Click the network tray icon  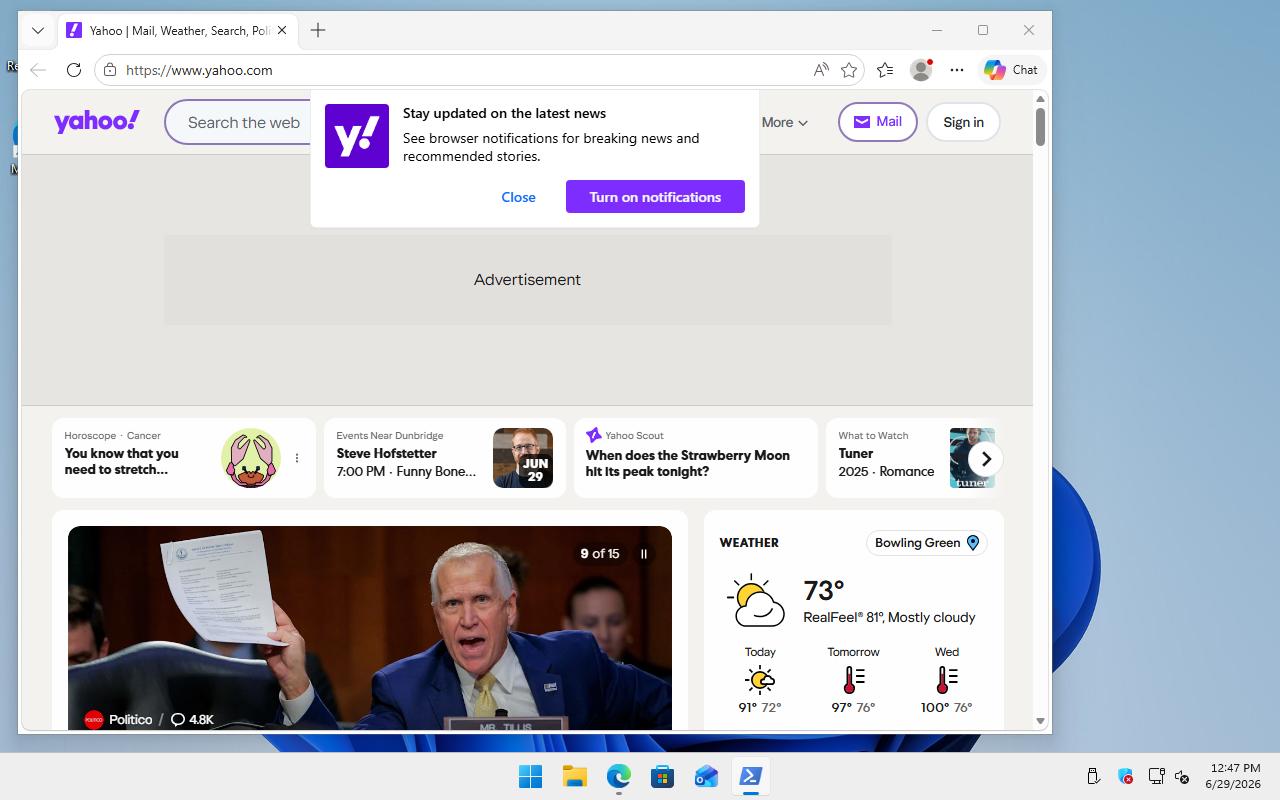(1156, 776)
